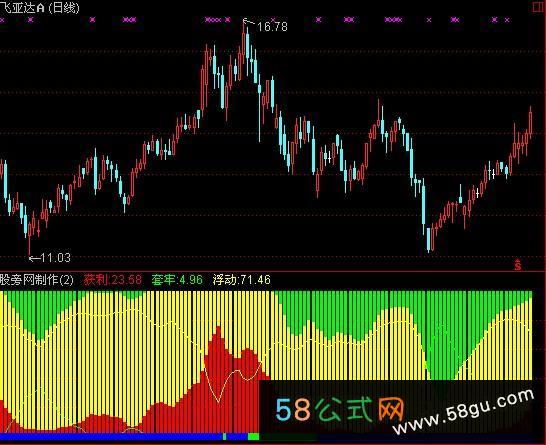
Task: Open the www.58gu.com link
Action: pos(464,412)
